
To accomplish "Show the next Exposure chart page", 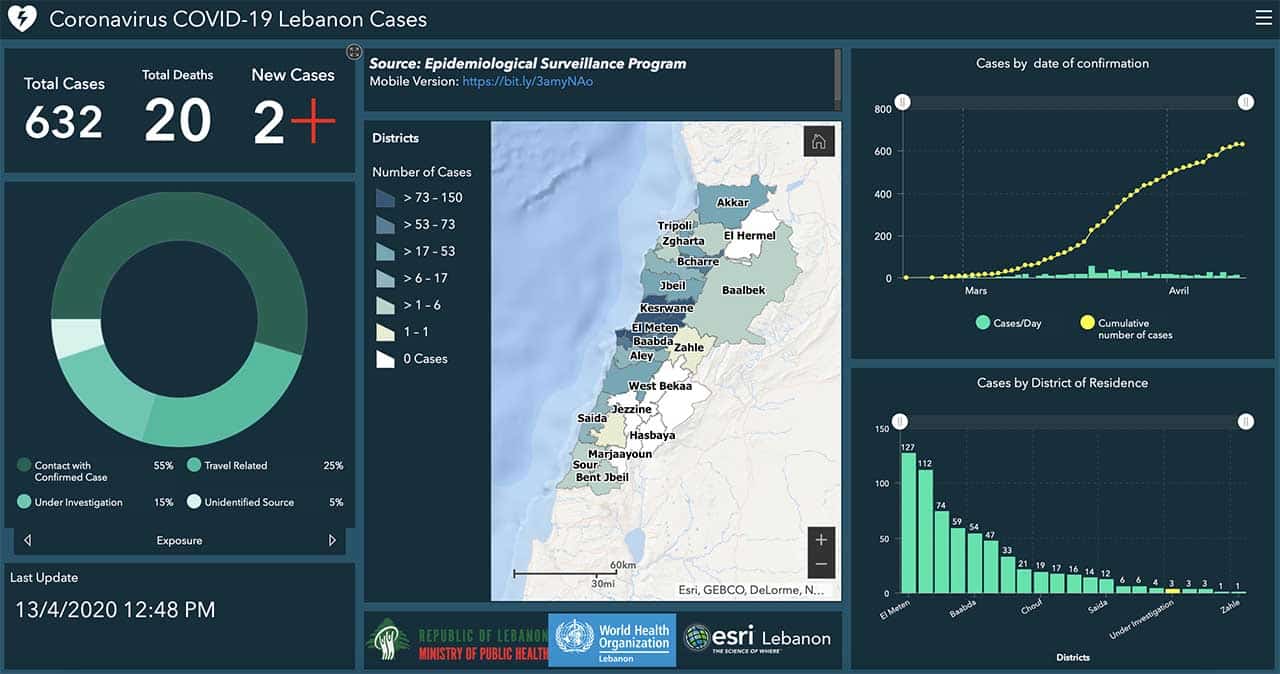I will (332, 540).
